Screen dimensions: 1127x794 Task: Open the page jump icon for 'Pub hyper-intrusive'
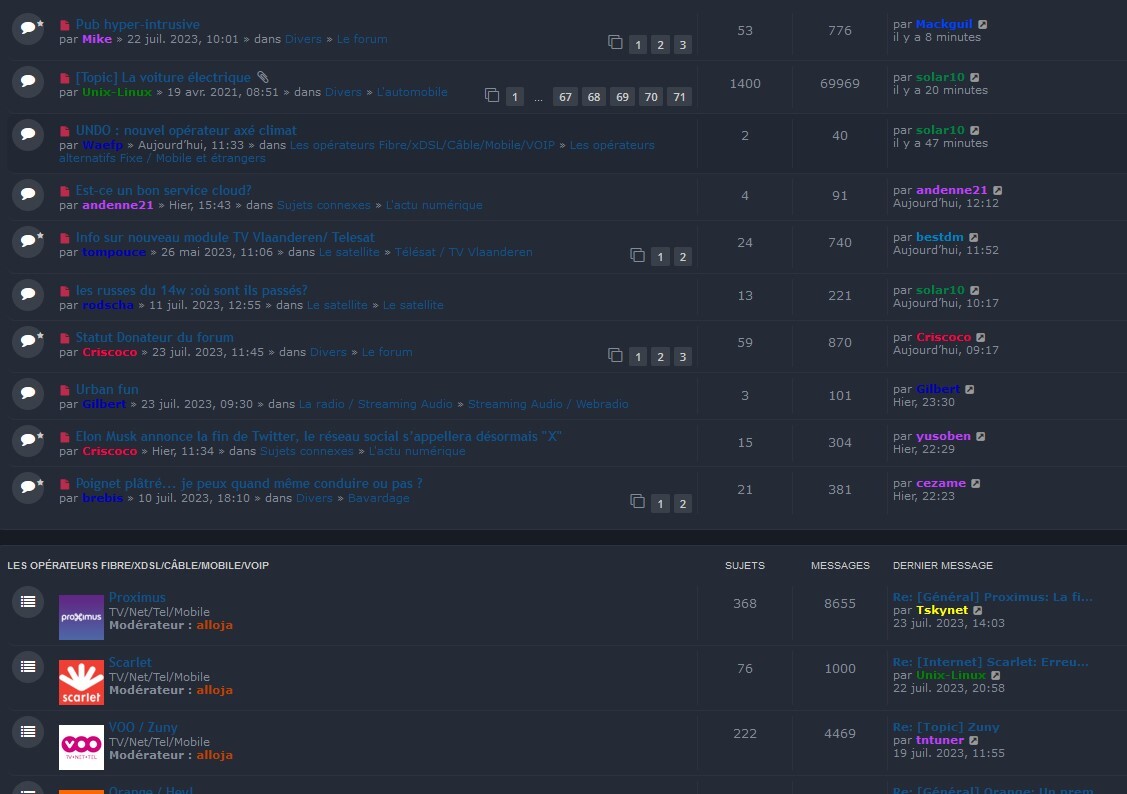(x=615, y=42)
